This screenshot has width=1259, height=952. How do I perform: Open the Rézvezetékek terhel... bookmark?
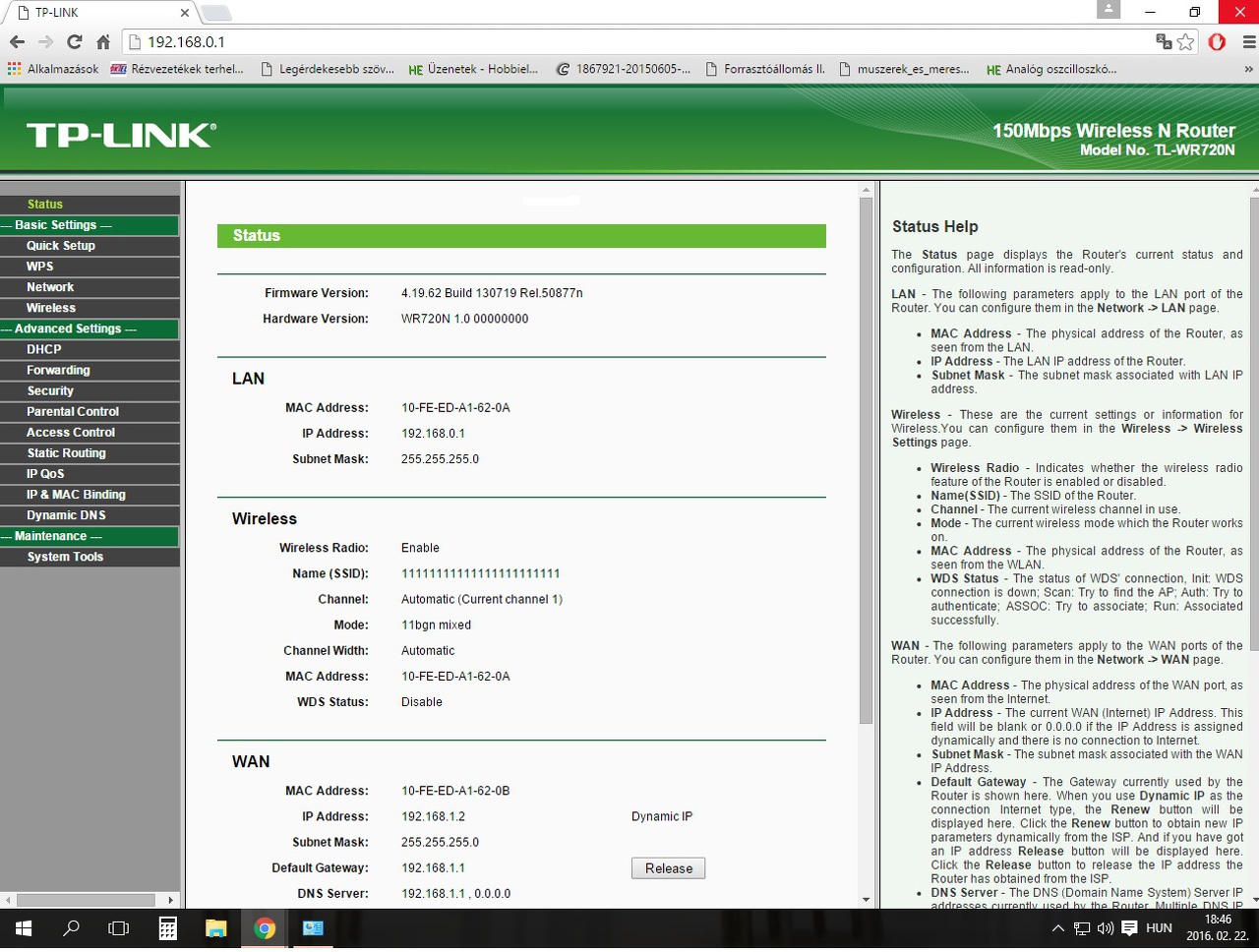(177, 69)
